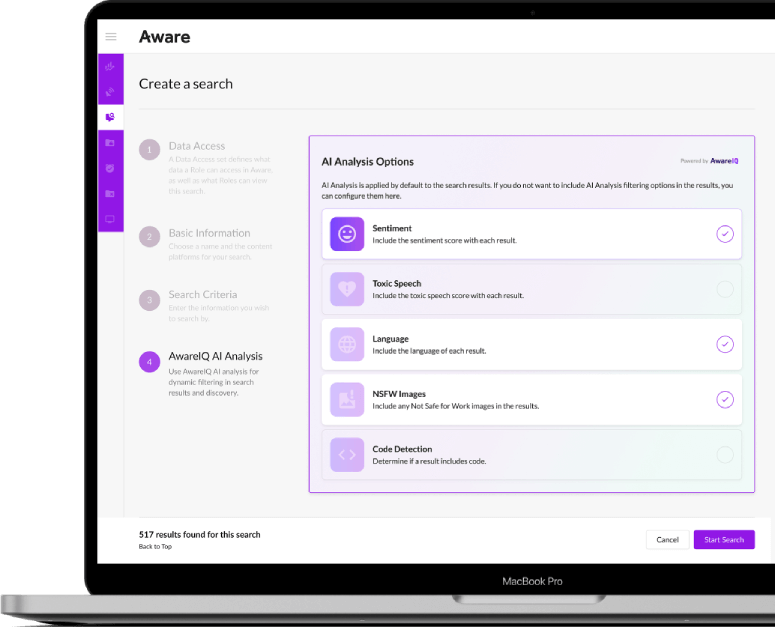Screen dimensions: 775x627
Task: Open the folder with X sidebar icon
Action: [x=110, y=194]
